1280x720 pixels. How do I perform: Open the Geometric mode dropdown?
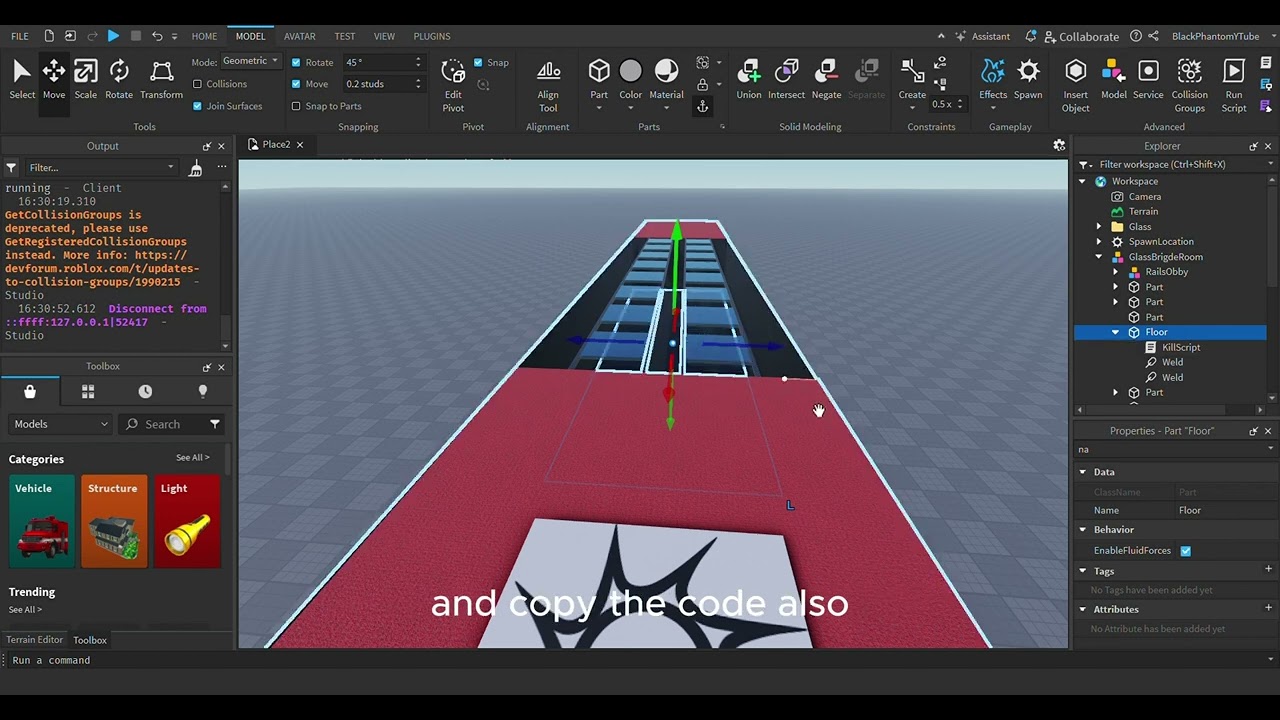point(250,61)
